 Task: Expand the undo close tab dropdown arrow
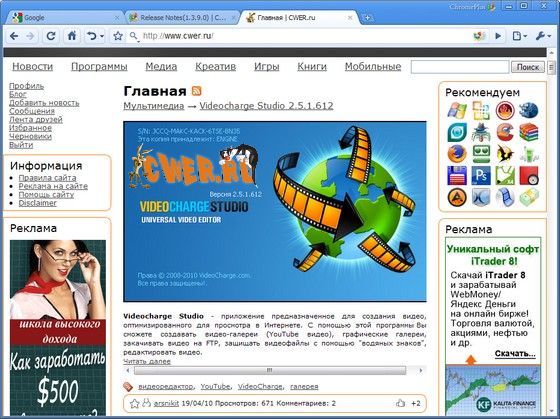pyautogui.click(x=102, y=36)
